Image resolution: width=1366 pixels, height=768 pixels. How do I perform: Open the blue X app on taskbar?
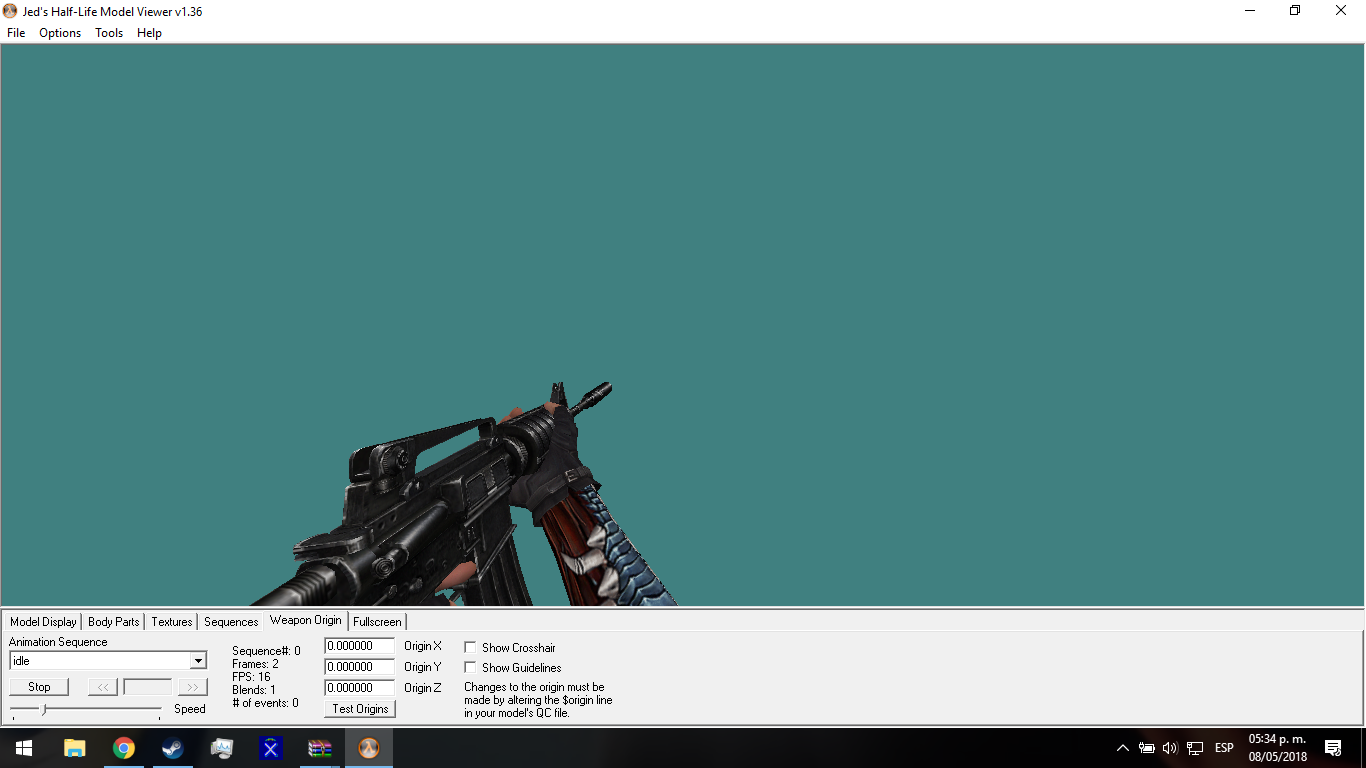[x=271, y=748]
